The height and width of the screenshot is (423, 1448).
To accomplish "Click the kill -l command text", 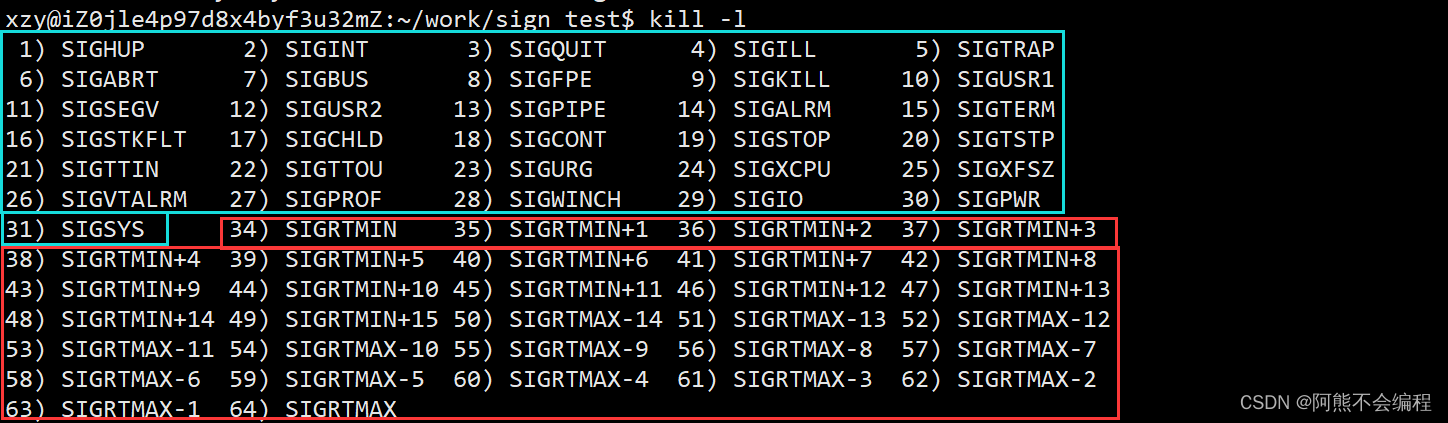I will click(x=697, y=18).
